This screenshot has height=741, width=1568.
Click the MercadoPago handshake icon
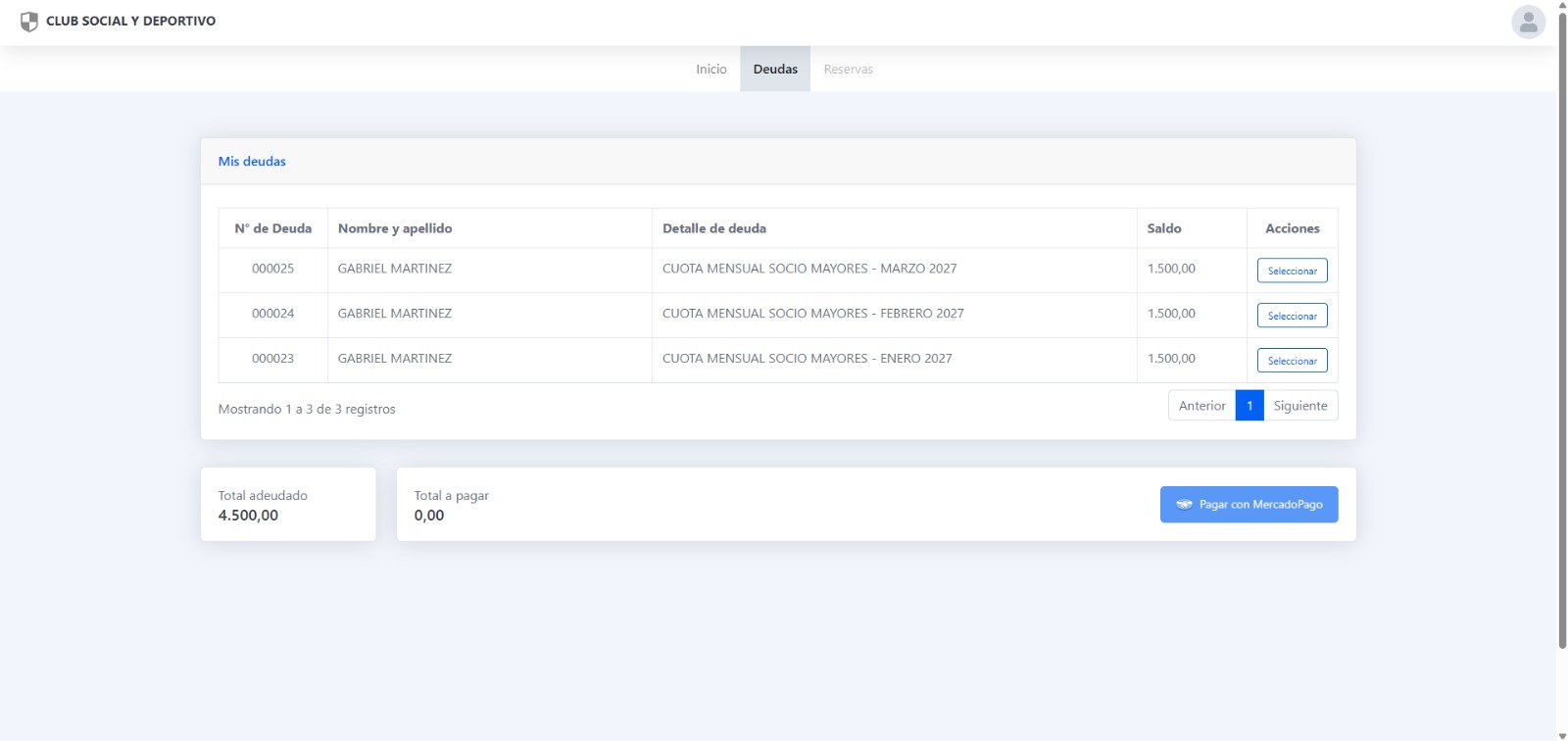click(1184, 505)
